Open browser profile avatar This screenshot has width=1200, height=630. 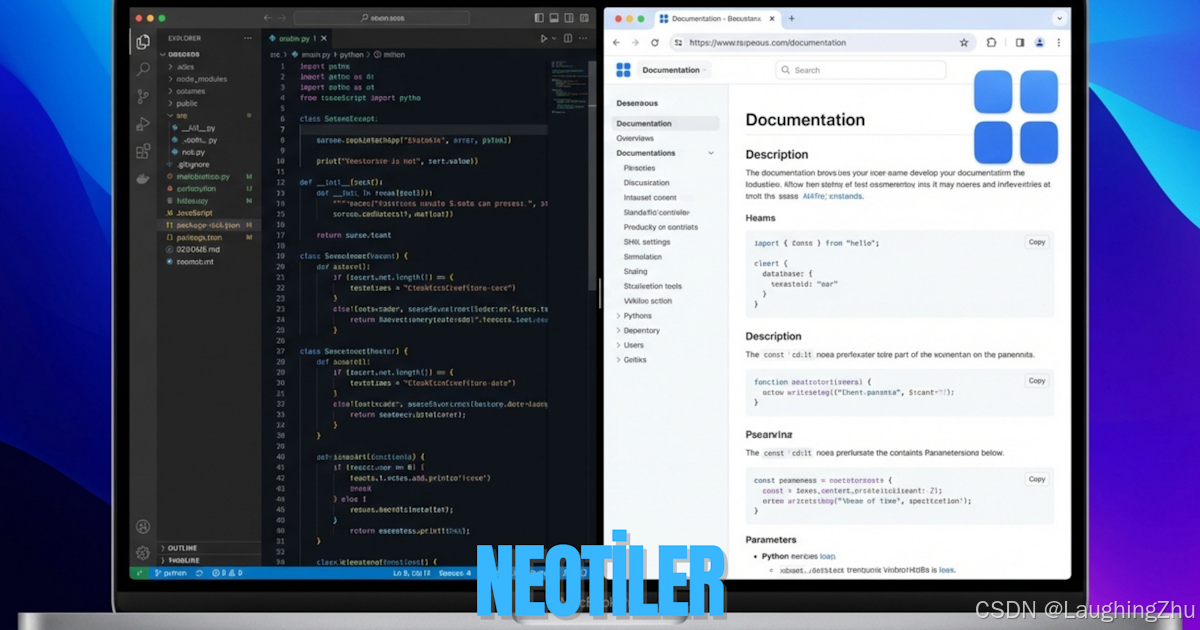[x=1040, y=43]
